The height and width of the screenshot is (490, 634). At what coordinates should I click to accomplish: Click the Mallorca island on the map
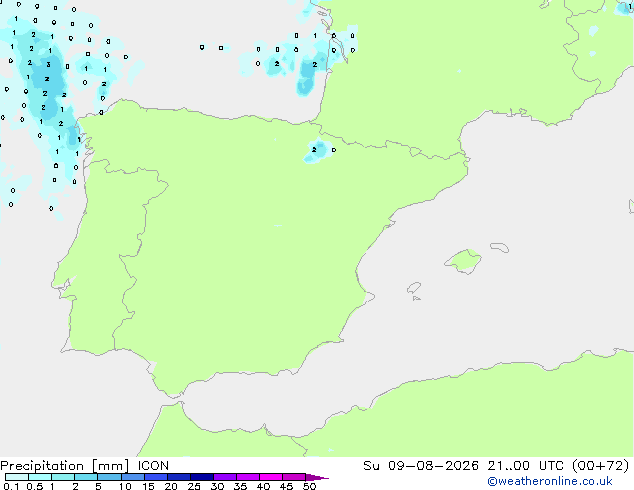point(463,261)
